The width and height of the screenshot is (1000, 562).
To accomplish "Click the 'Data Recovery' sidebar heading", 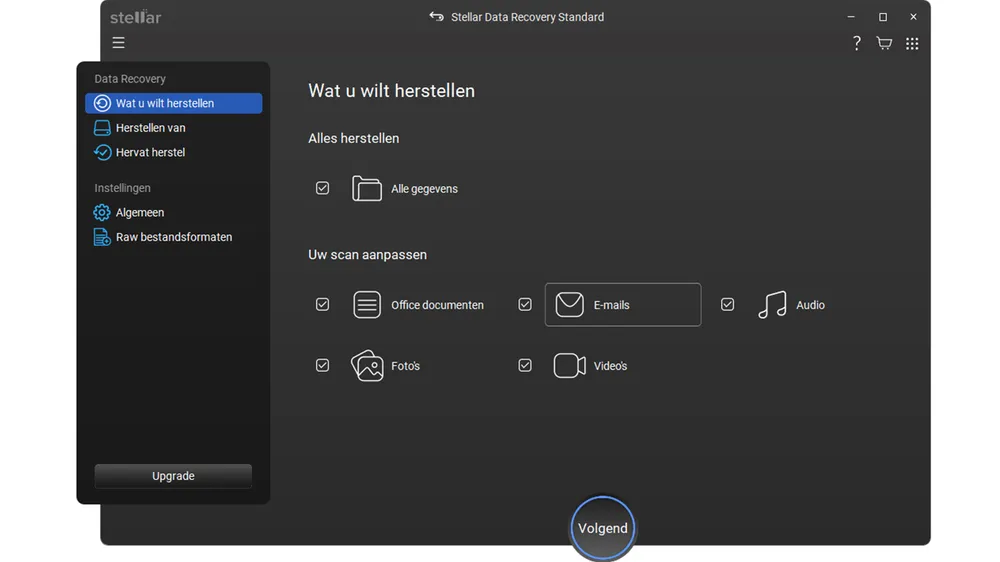I will click(x=130, y=78).
